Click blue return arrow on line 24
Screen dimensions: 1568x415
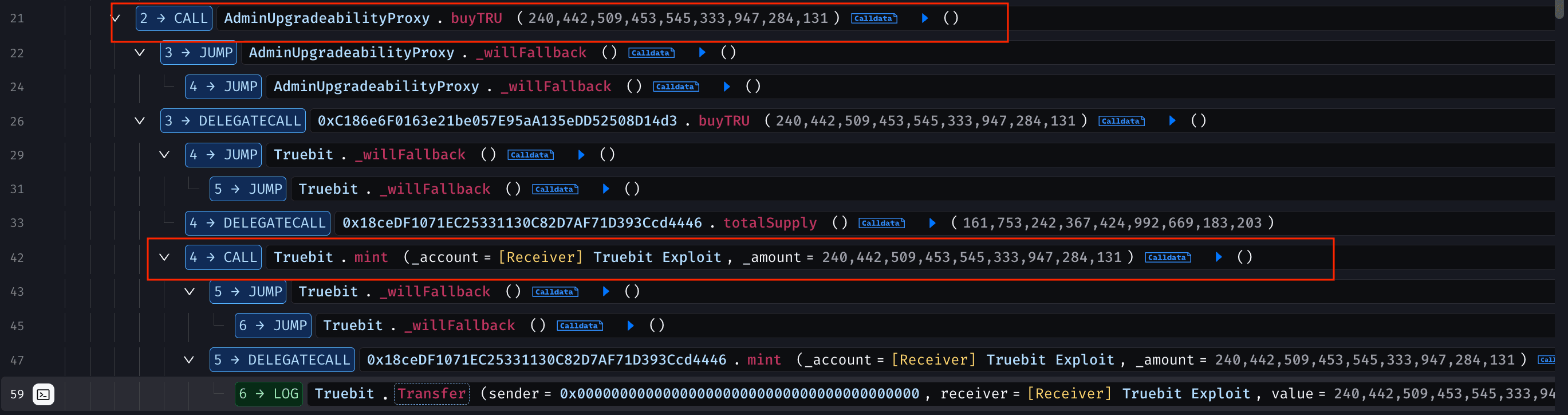pos(726,87)
